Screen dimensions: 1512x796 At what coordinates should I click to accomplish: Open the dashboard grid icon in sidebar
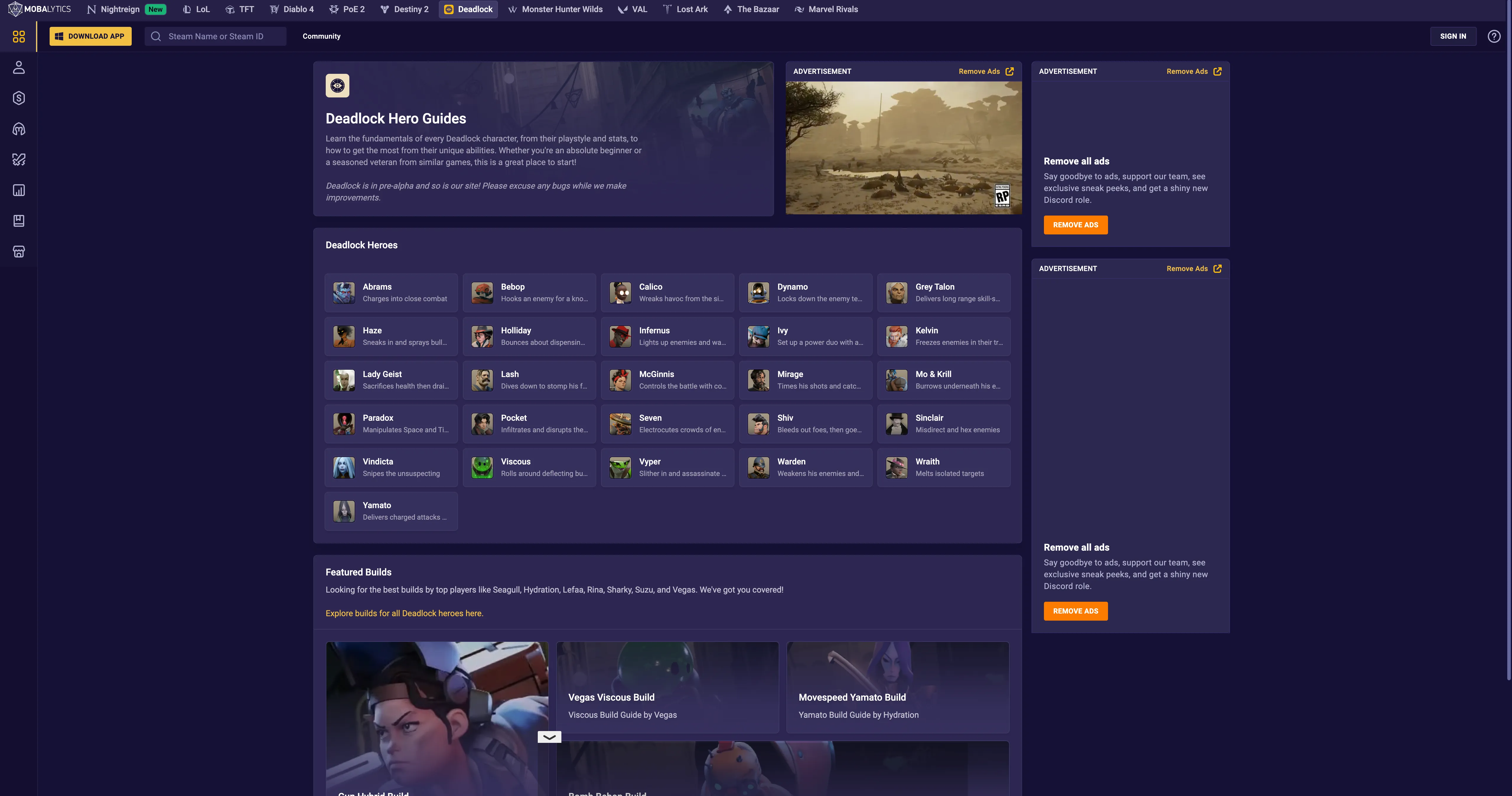click(x=19, y=36)
